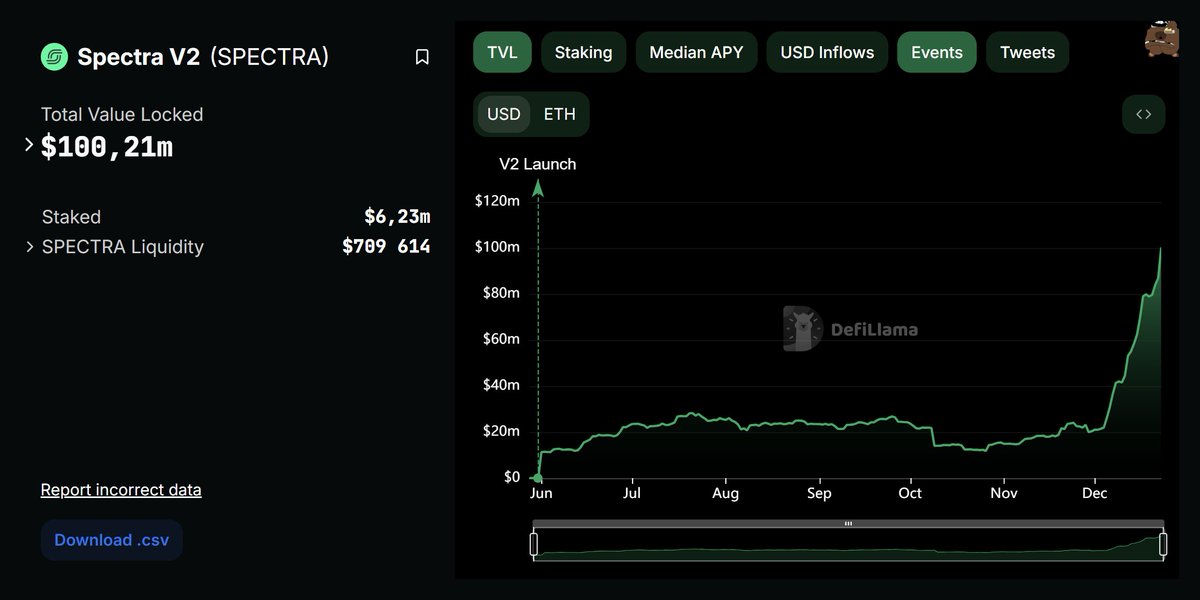1200x600 pixels.
Task: Expand the SPECTRA Liquidity row
Action: coord(29,246)
